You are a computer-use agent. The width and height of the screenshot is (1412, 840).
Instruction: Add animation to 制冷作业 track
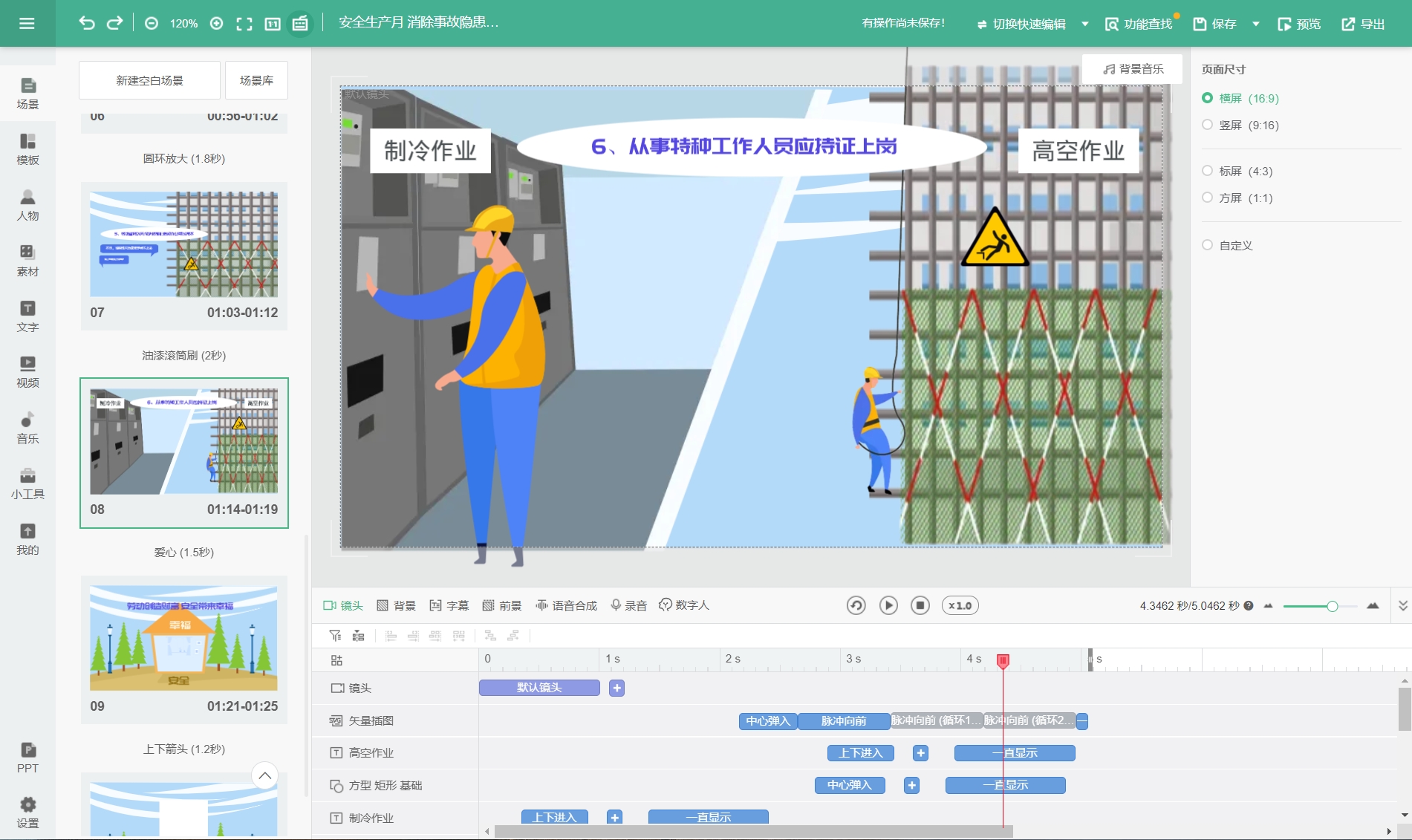click(614, 817)
